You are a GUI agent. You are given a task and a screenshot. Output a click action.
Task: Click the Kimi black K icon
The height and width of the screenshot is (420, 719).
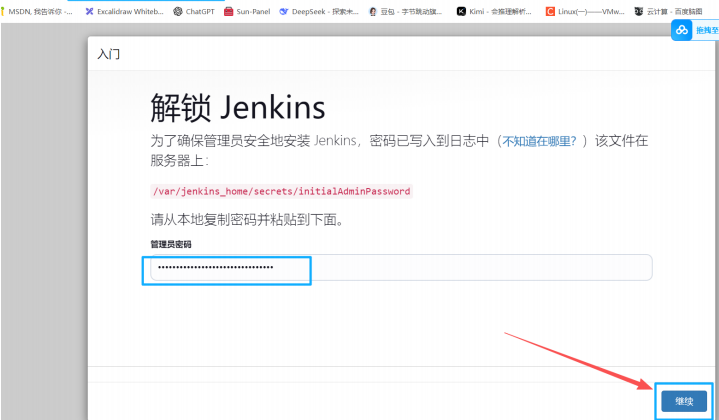[x=461, y=11]
